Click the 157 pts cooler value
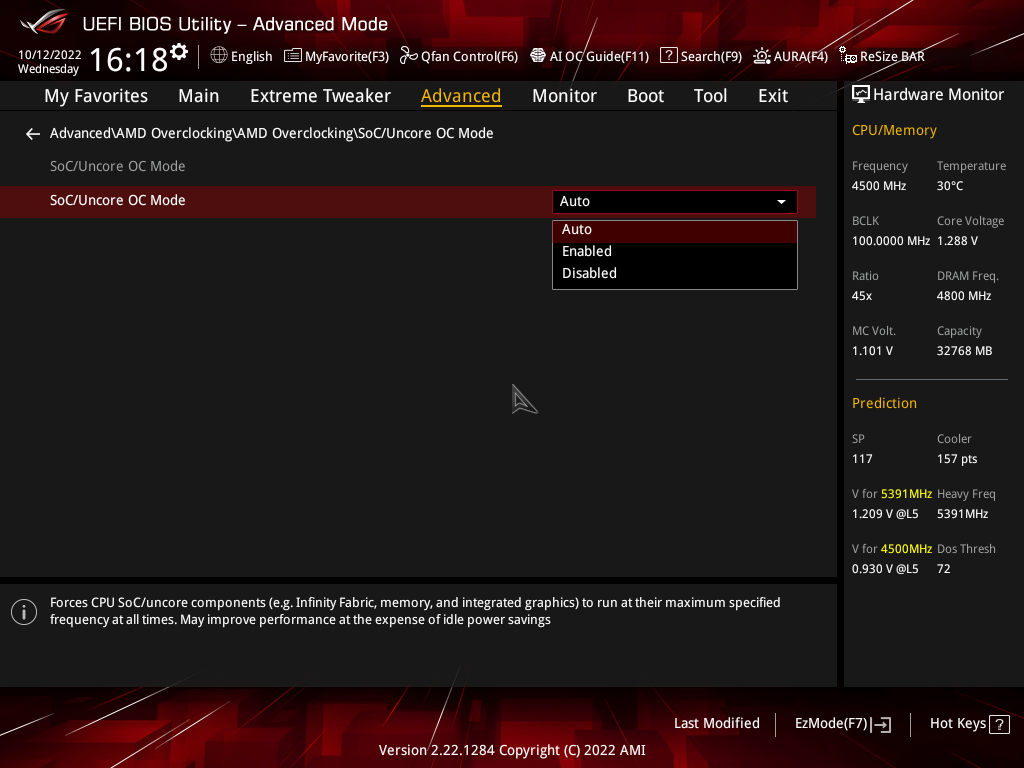Screen dimensions: 1024x768 click(957, 459)
